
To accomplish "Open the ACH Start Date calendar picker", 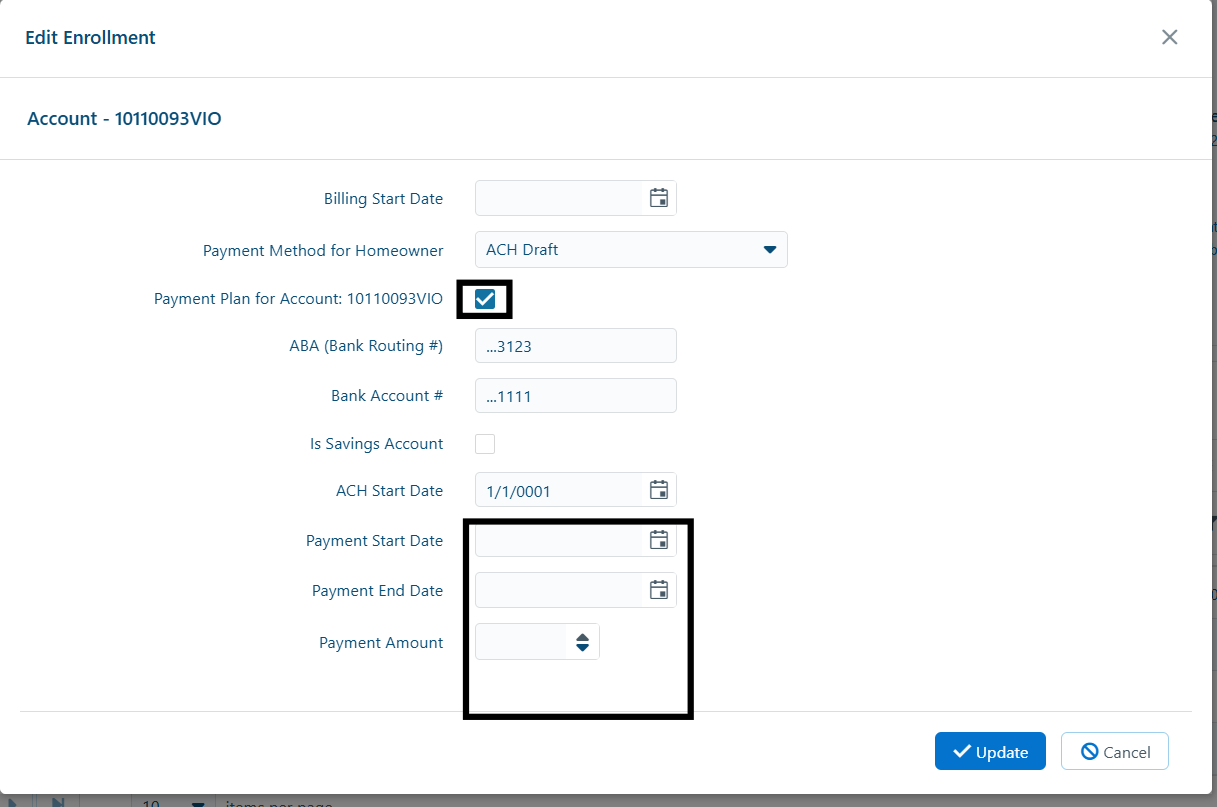I will (x=659, y=489).
